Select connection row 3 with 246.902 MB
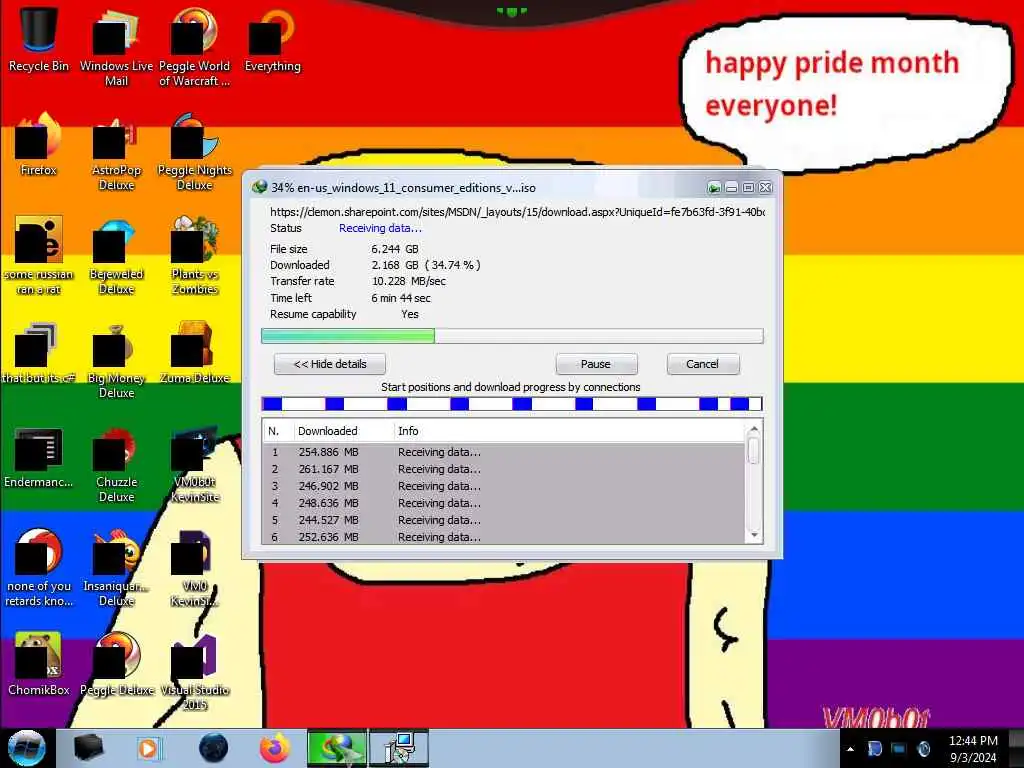This screenshot has height=768, width=1024. (x=504, y=486)
